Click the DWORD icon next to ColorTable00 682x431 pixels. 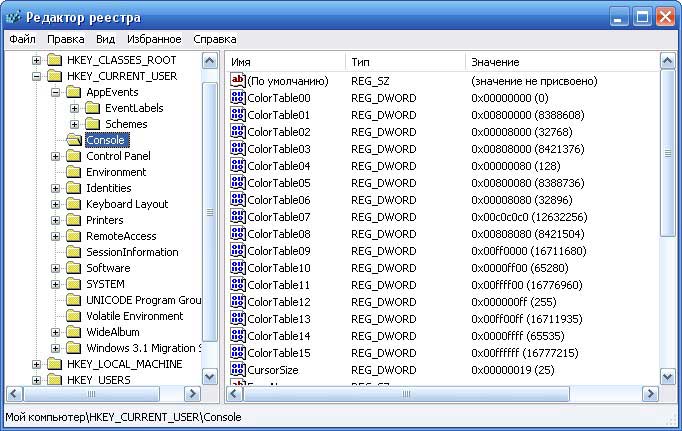[238, 98]
